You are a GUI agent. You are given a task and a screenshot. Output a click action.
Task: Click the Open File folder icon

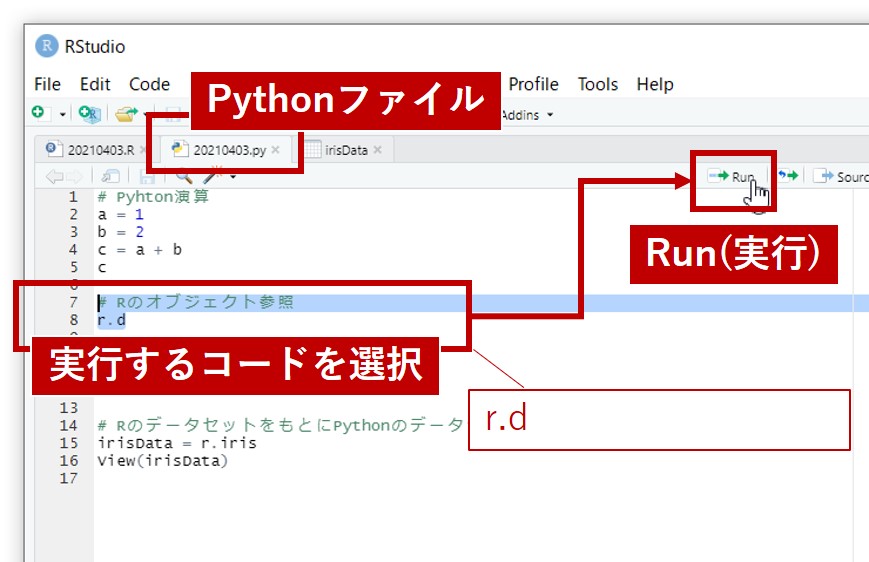[125, 115]
